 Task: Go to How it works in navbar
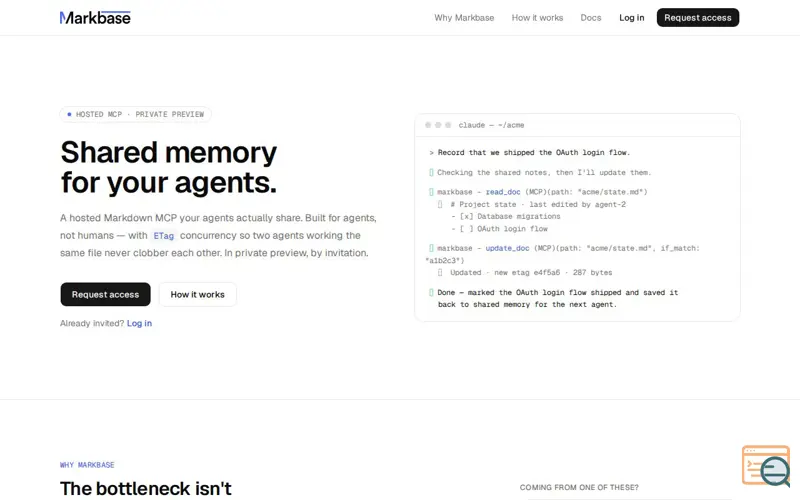[x=537, y=18]
